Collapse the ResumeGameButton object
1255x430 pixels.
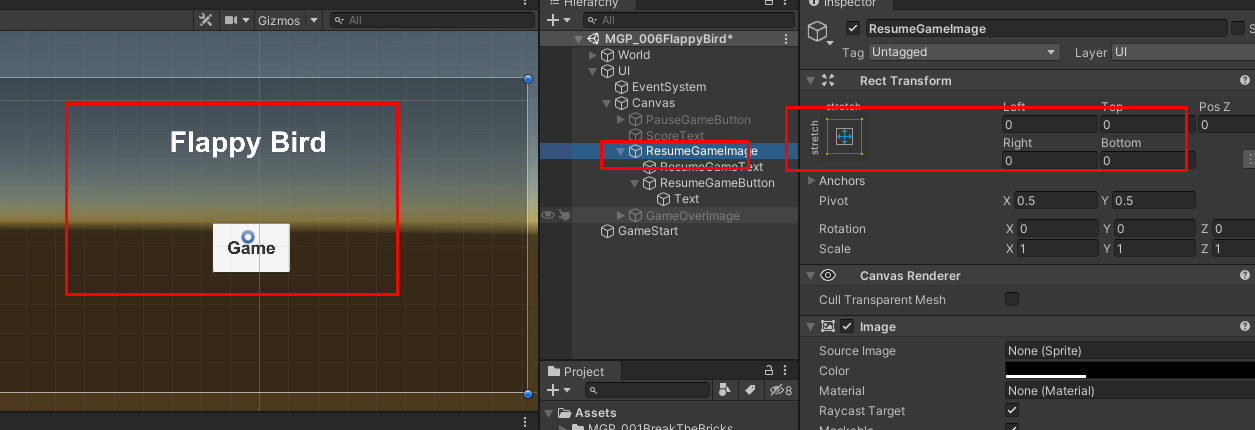(x=635, y=183)
